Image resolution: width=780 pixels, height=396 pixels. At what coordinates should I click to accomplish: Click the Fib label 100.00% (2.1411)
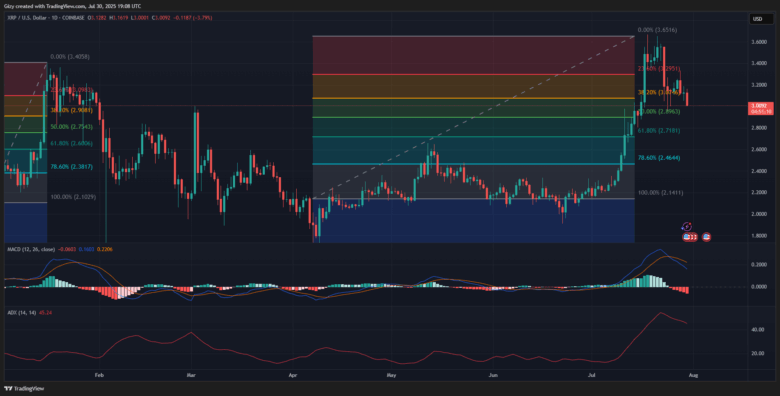tap(661, 193)
